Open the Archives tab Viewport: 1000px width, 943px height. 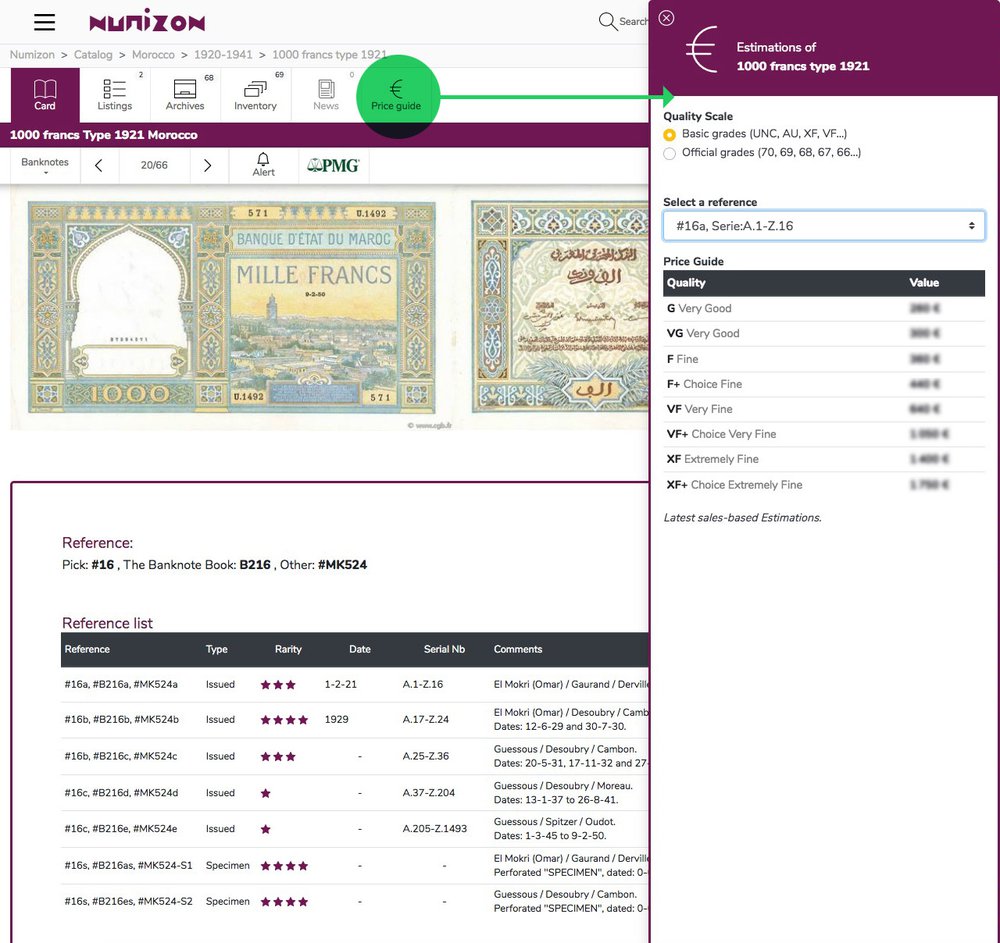pyautogui.click(x=185, y=95)
